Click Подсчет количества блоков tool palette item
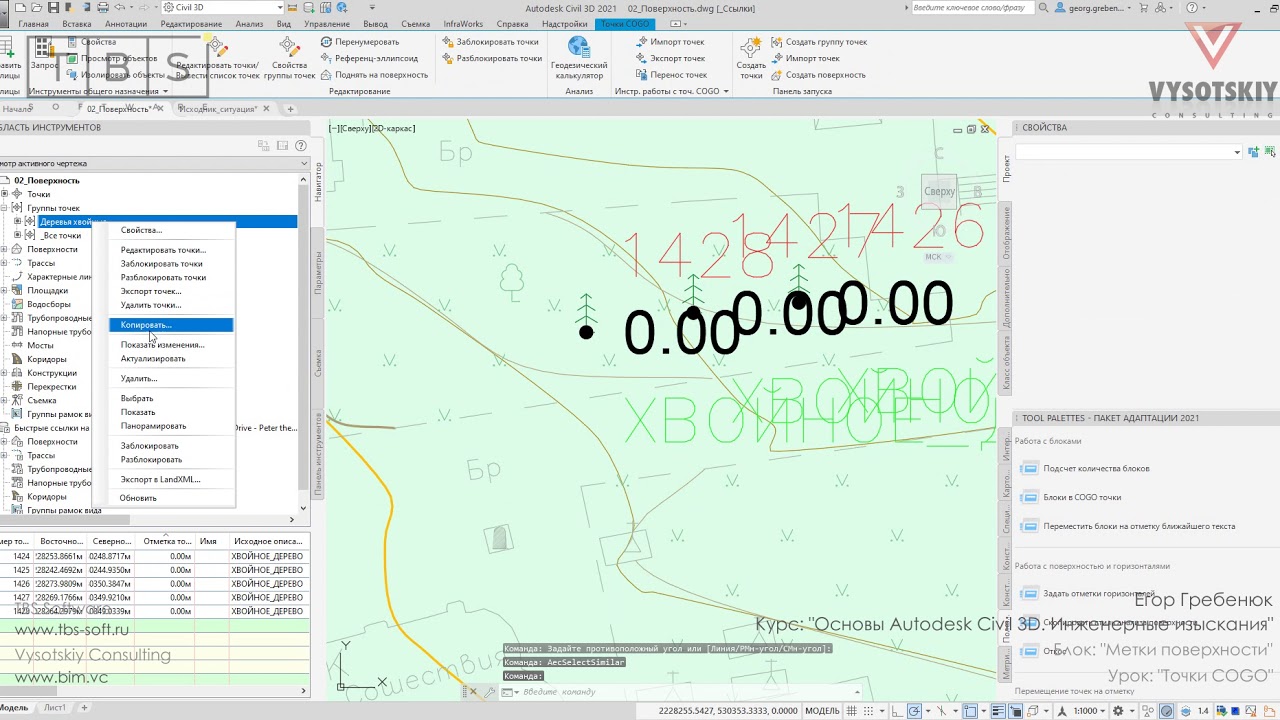The width and height of the screenshot is (1280, 720). pos(1096,468)
